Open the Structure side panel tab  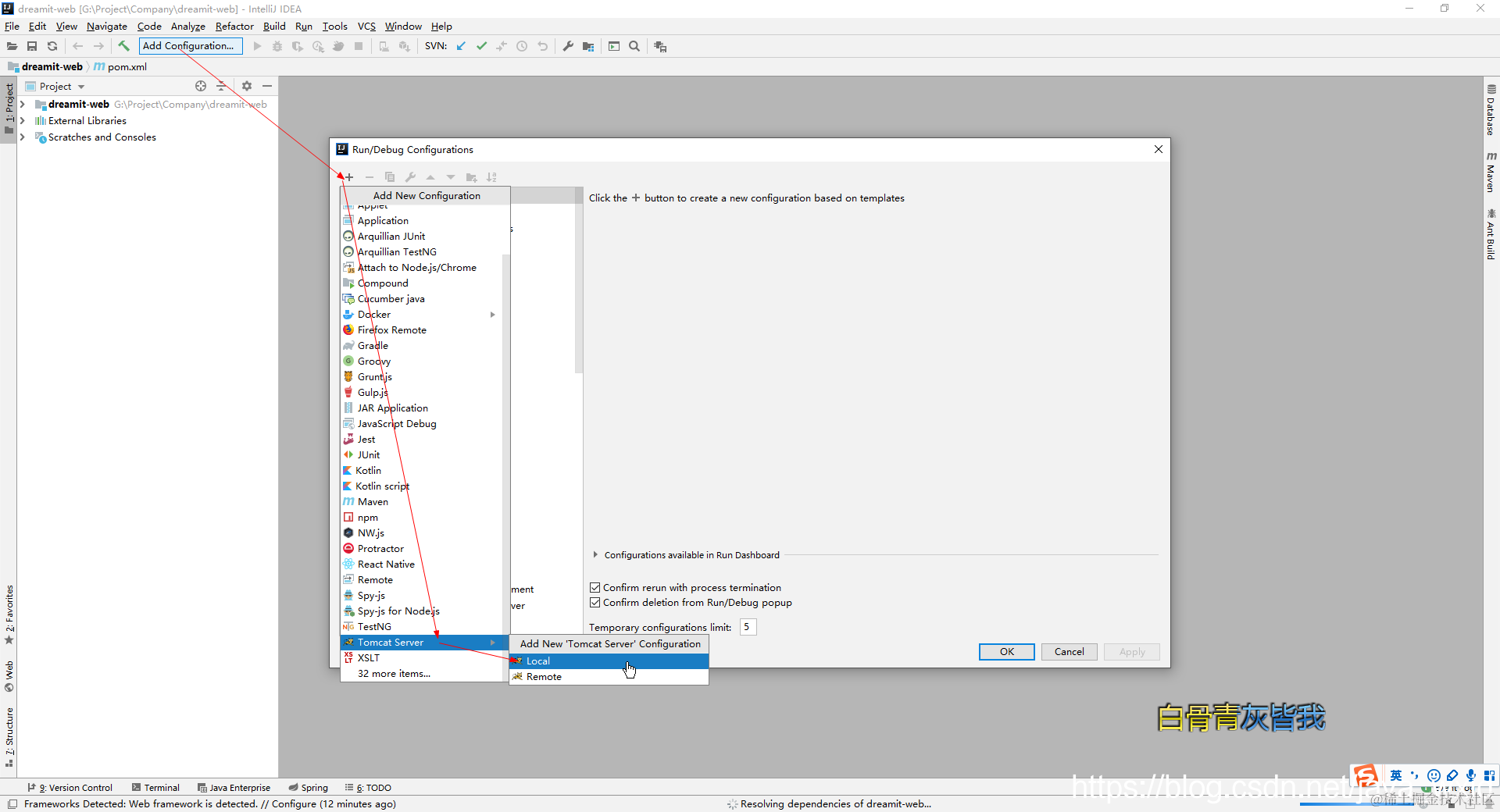[9, 736]
